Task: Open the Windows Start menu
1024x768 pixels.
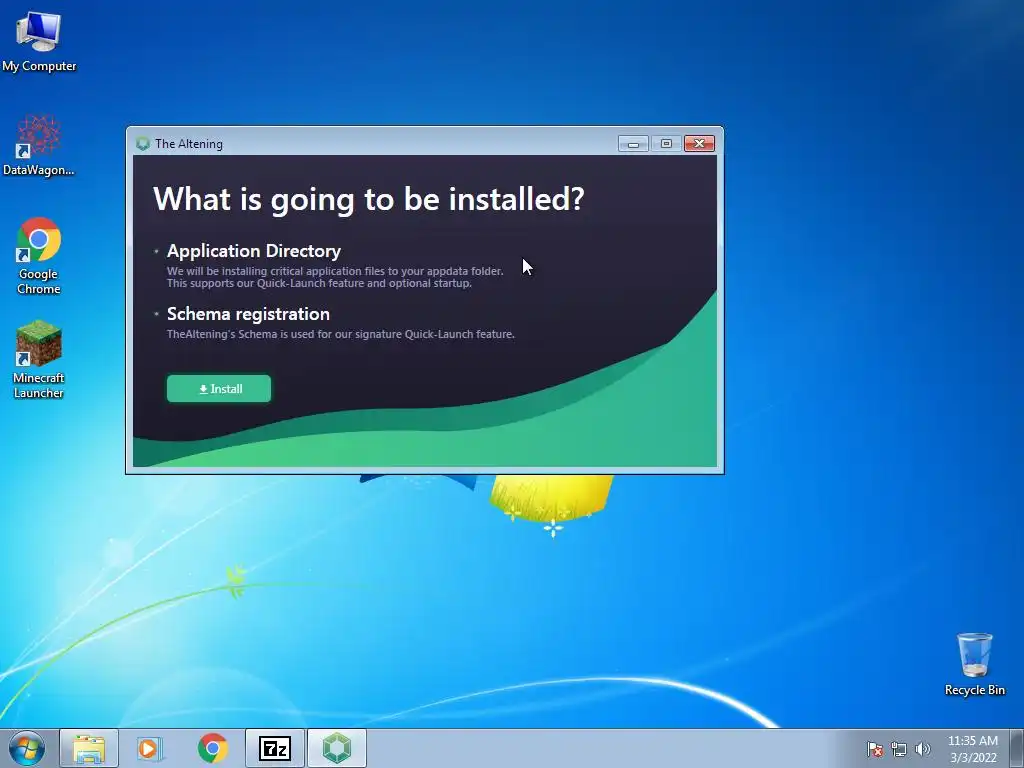Action: click(27, 748)
